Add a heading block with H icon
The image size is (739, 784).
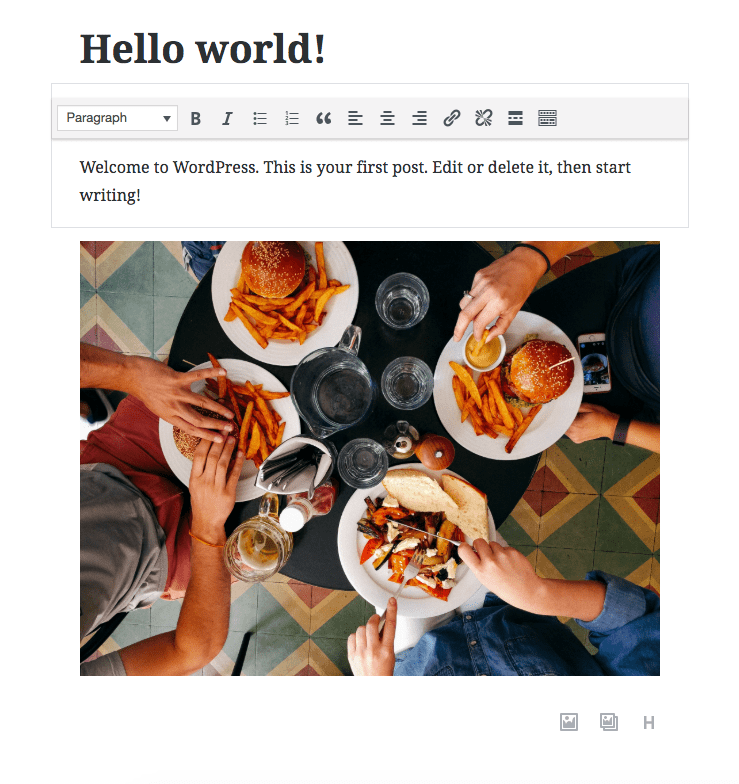click(649, 722)
